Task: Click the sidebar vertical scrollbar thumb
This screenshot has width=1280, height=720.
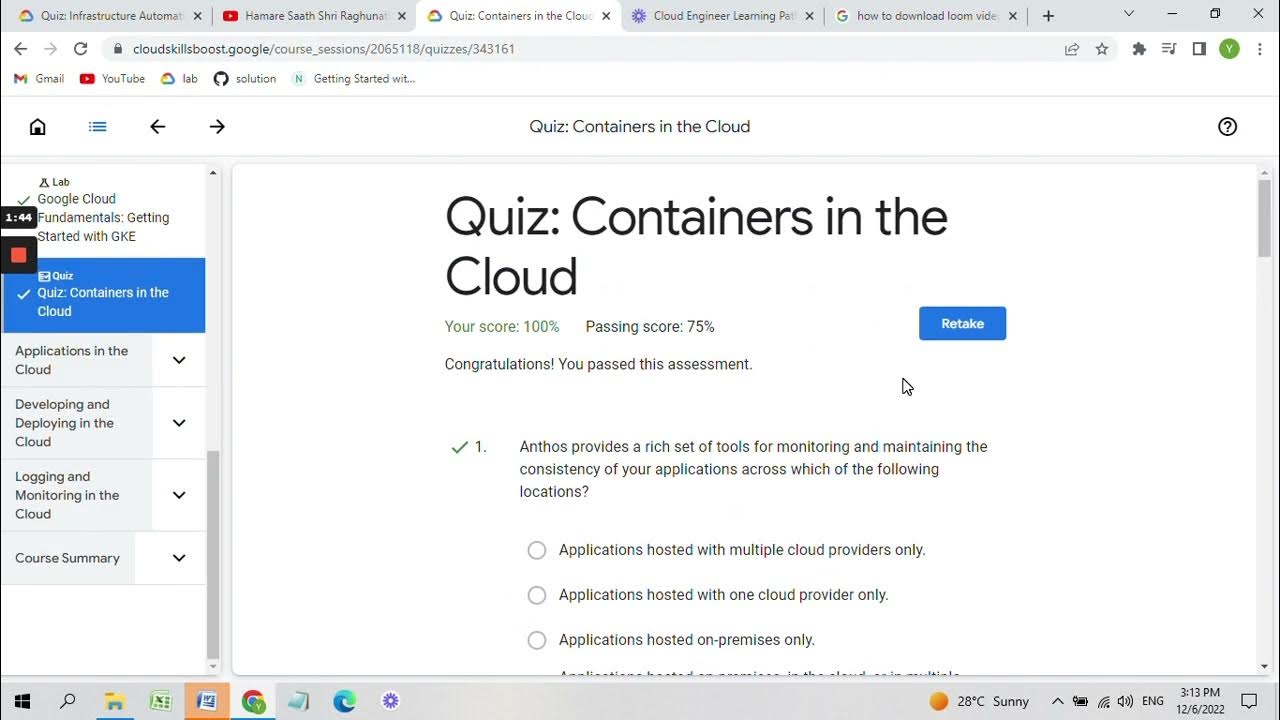Action: tap(212, 555)
